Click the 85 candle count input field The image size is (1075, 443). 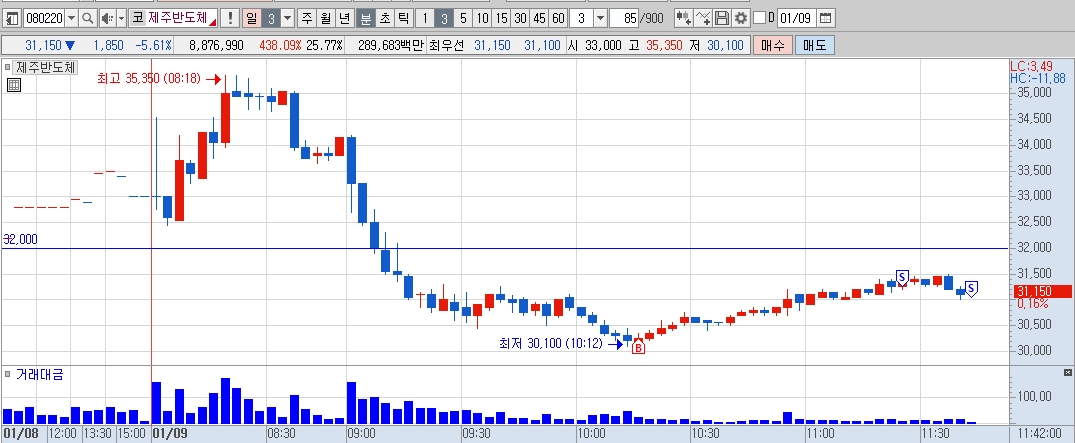(624, 18)
